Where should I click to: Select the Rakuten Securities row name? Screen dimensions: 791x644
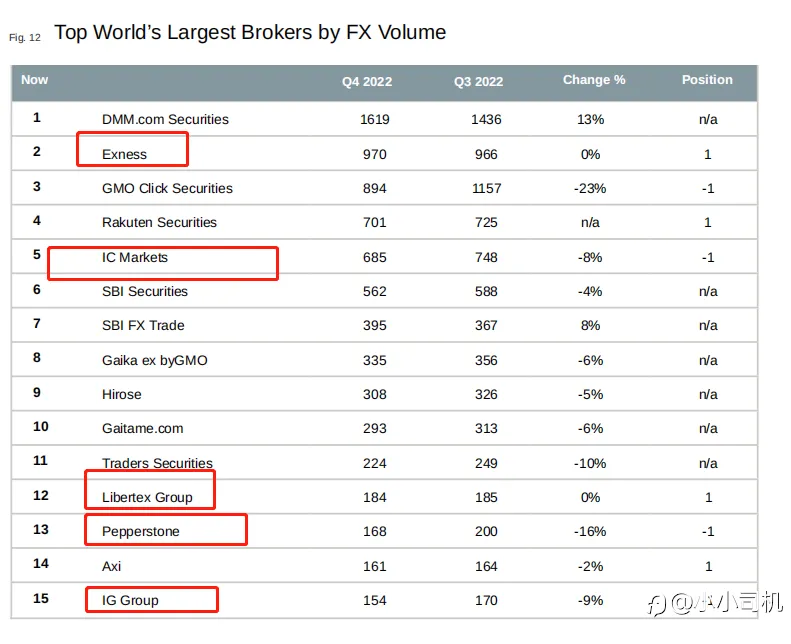coord(159,222)
